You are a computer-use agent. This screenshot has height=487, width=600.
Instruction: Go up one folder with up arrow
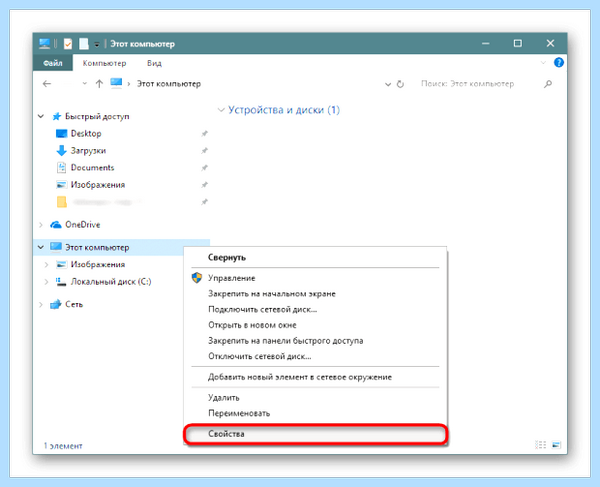pyautogui.click(x=99, y=84)
